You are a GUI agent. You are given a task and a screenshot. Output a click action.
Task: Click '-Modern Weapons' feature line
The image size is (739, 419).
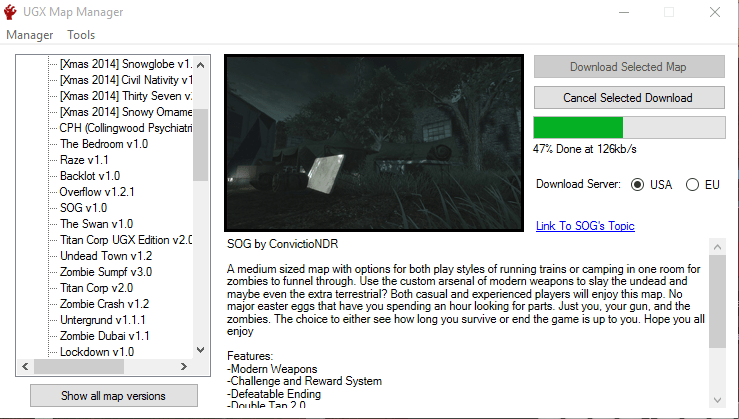pos(272,369)
